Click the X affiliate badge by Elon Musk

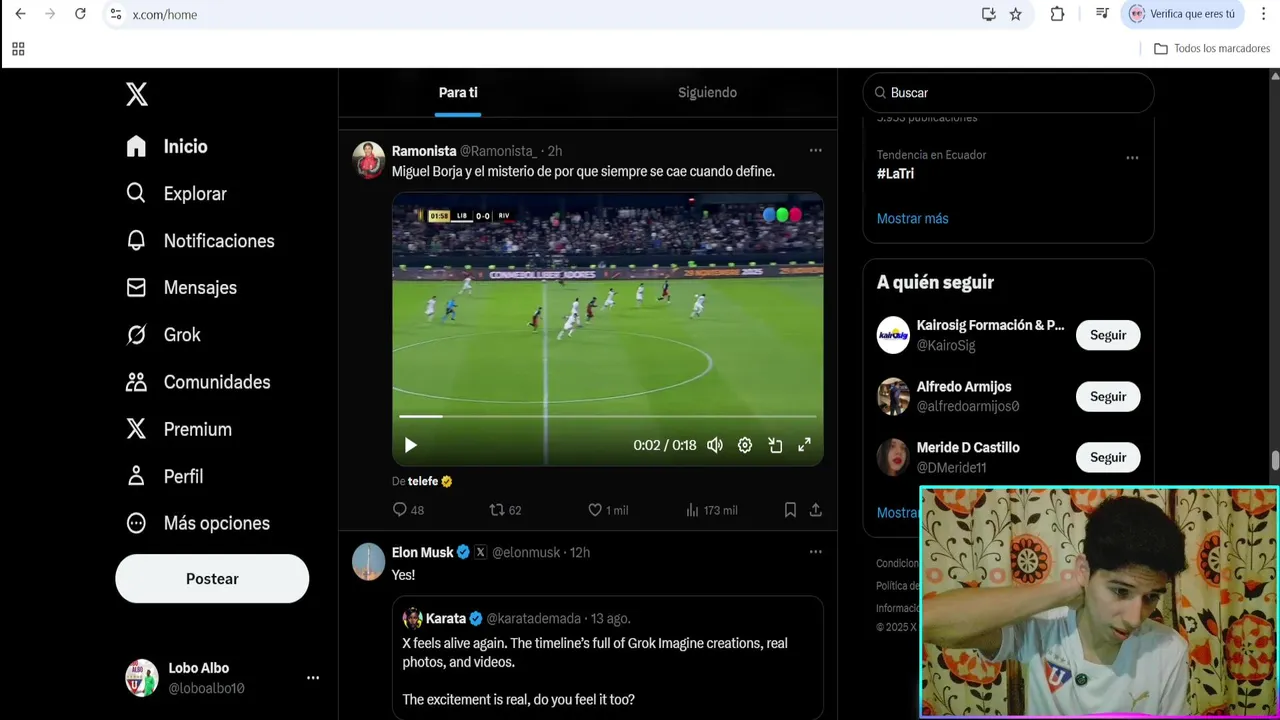point(480,553)
